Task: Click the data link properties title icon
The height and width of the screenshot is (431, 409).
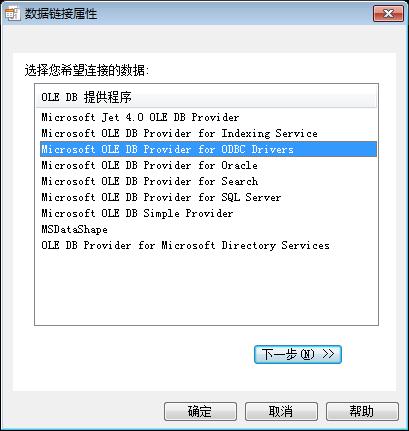Action: (x=13, y=13)
